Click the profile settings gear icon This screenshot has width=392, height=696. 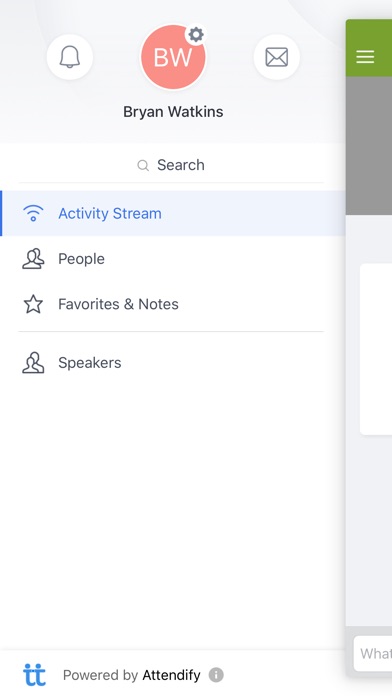196,35
